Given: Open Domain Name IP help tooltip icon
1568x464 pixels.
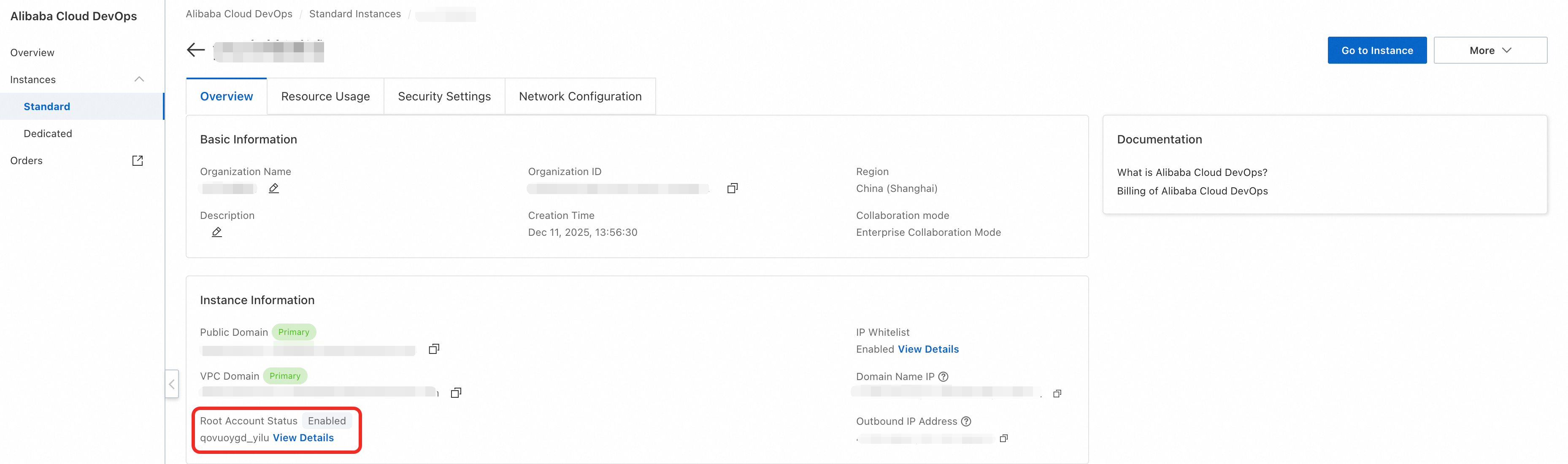Looking at the screenshot, I should pos(944,376).
